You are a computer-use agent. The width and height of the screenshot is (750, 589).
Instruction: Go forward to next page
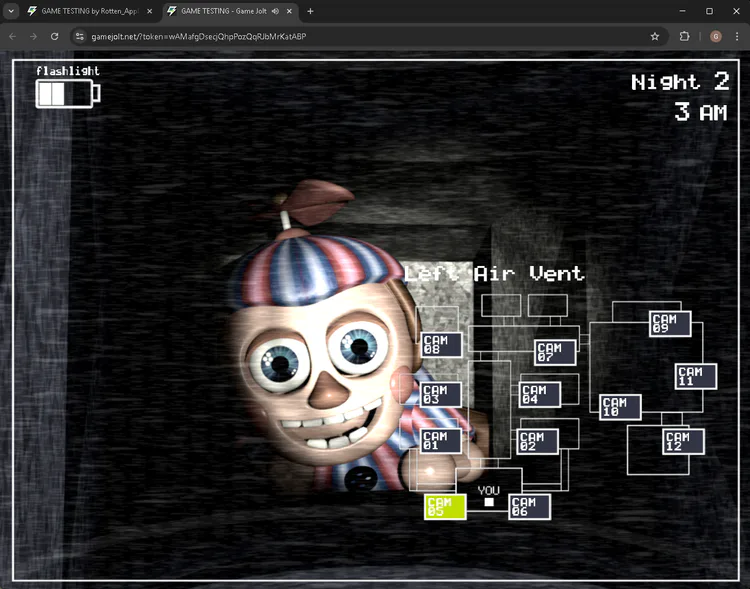pos(33,36)
